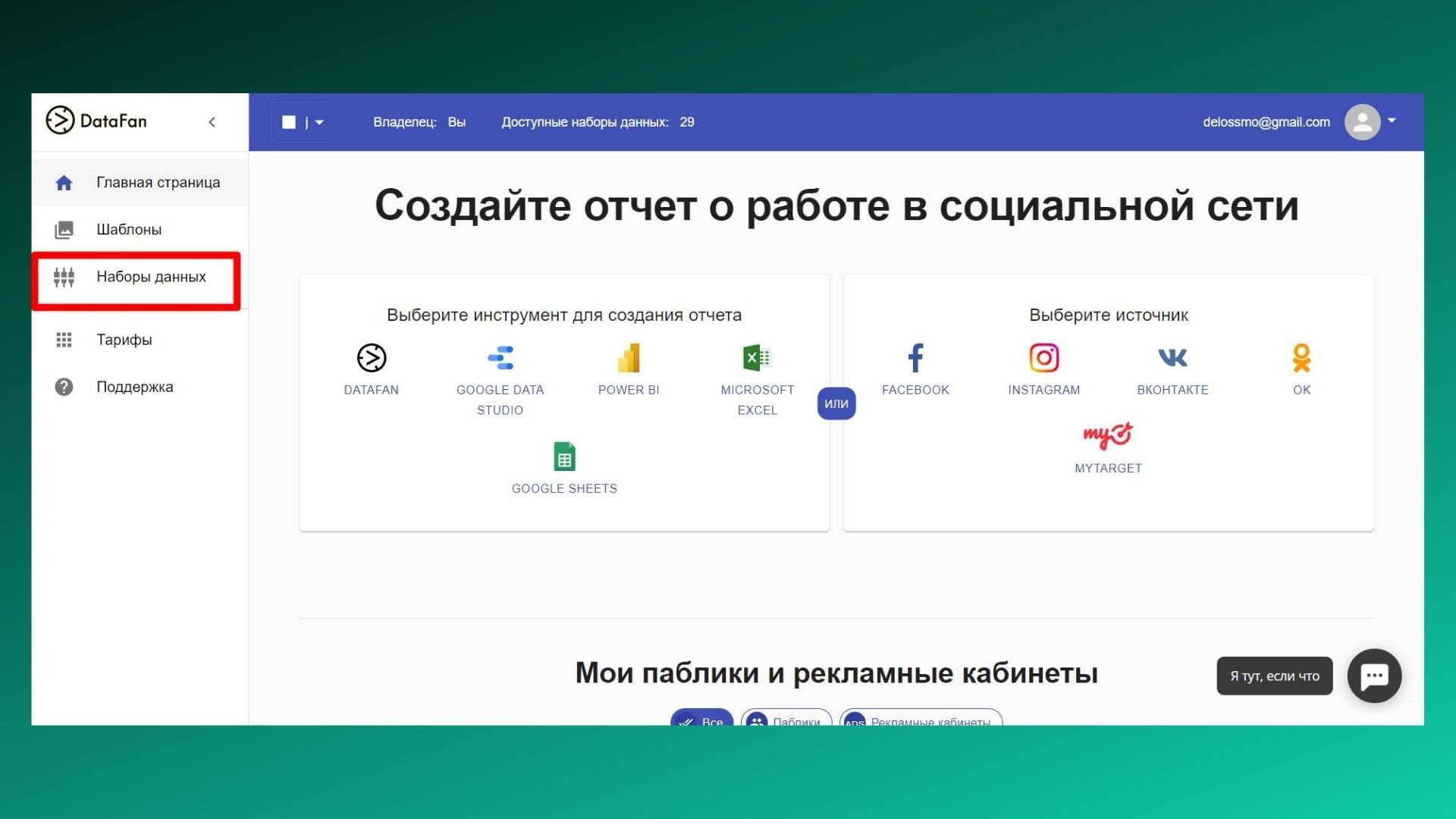The width and height of the screenshot is (1456, 819).
Task: Open the Поддержка menu item
Action: coord(140,387)
